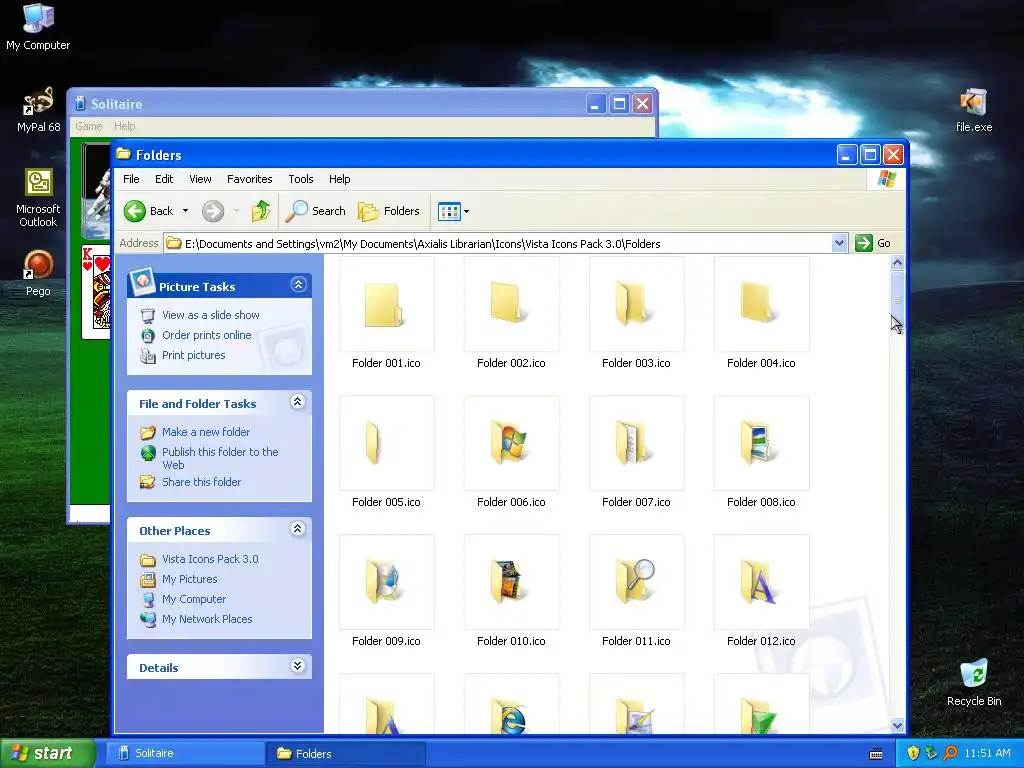Open My Network Places link
This screenshot has height=768, width=1024.
(x=207, y=619)
